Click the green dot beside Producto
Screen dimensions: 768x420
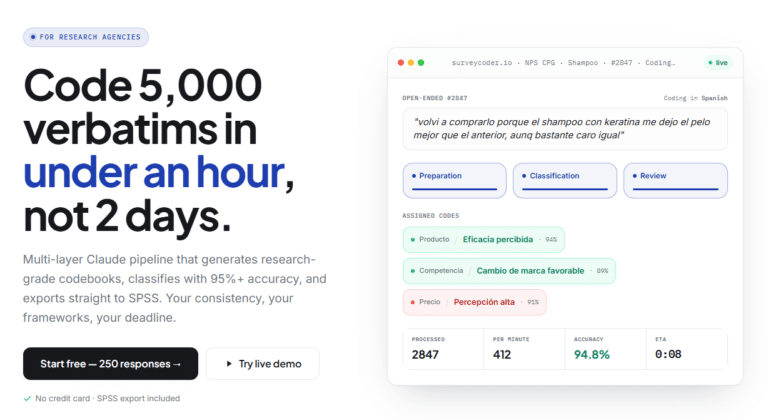coord(412,240)
